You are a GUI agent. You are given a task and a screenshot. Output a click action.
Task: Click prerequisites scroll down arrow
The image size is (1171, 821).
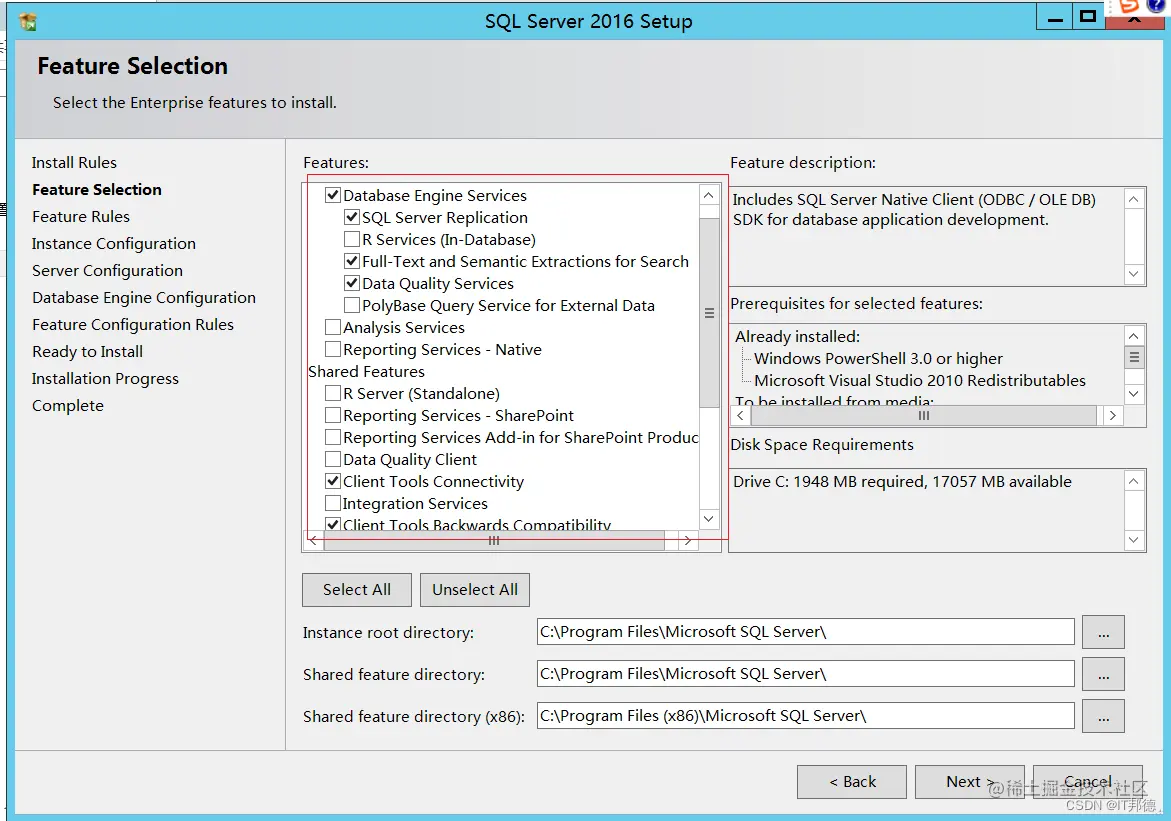coord(1134,394)
